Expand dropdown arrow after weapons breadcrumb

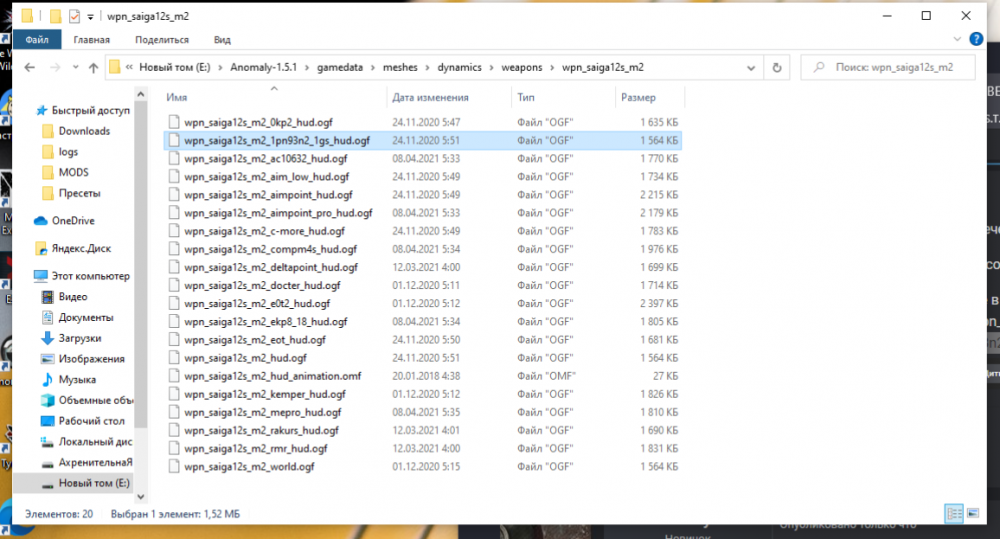(x=552, y=68)
